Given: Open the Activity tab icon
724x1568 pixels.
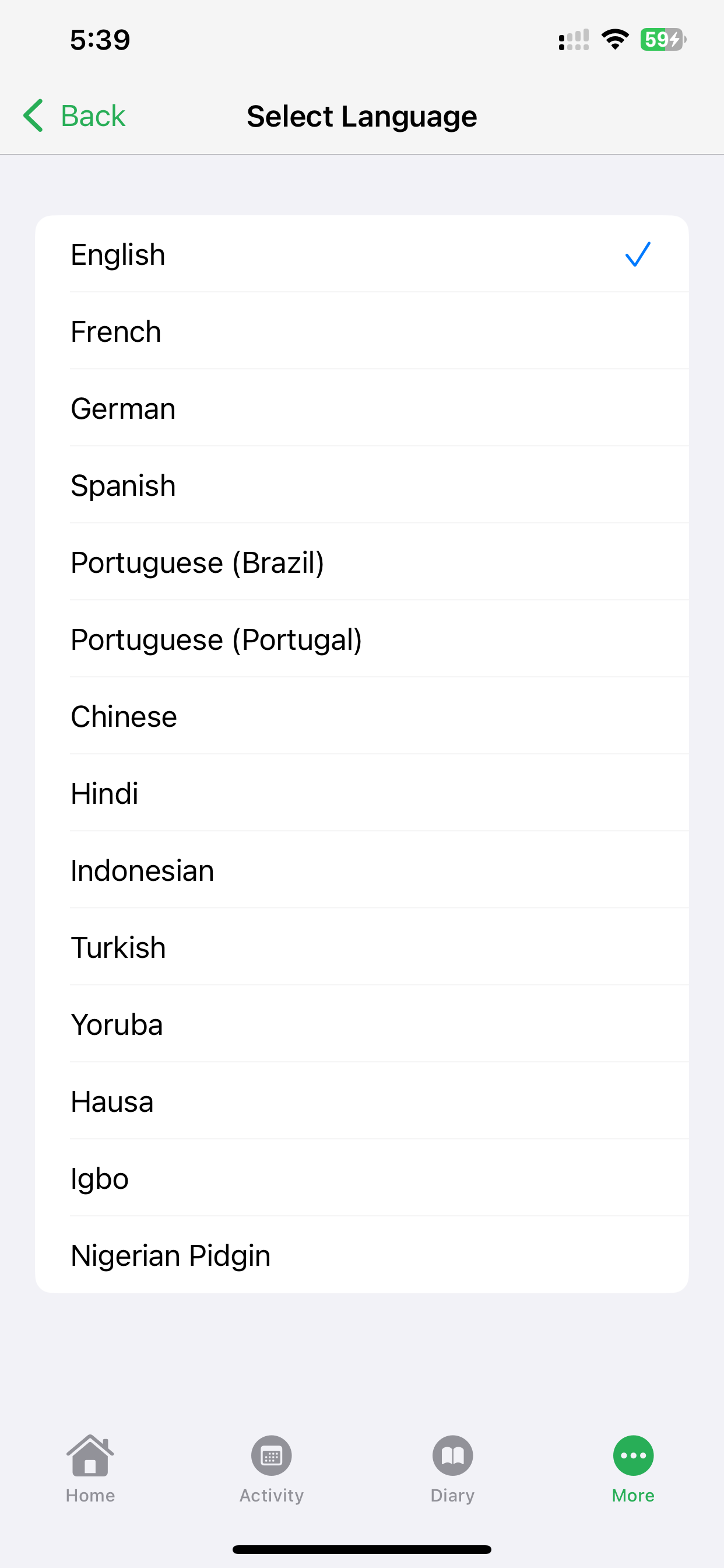Looking at the screenshot, I should click(271, 1455).
